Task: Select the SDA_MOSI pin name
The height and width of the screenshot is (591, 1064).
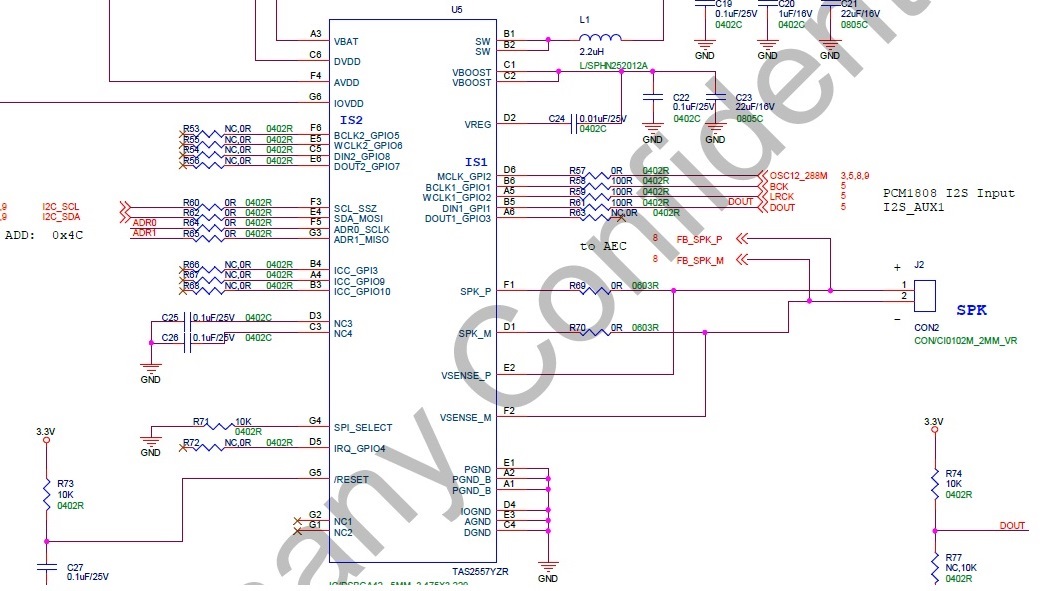Action: point(358,218)
